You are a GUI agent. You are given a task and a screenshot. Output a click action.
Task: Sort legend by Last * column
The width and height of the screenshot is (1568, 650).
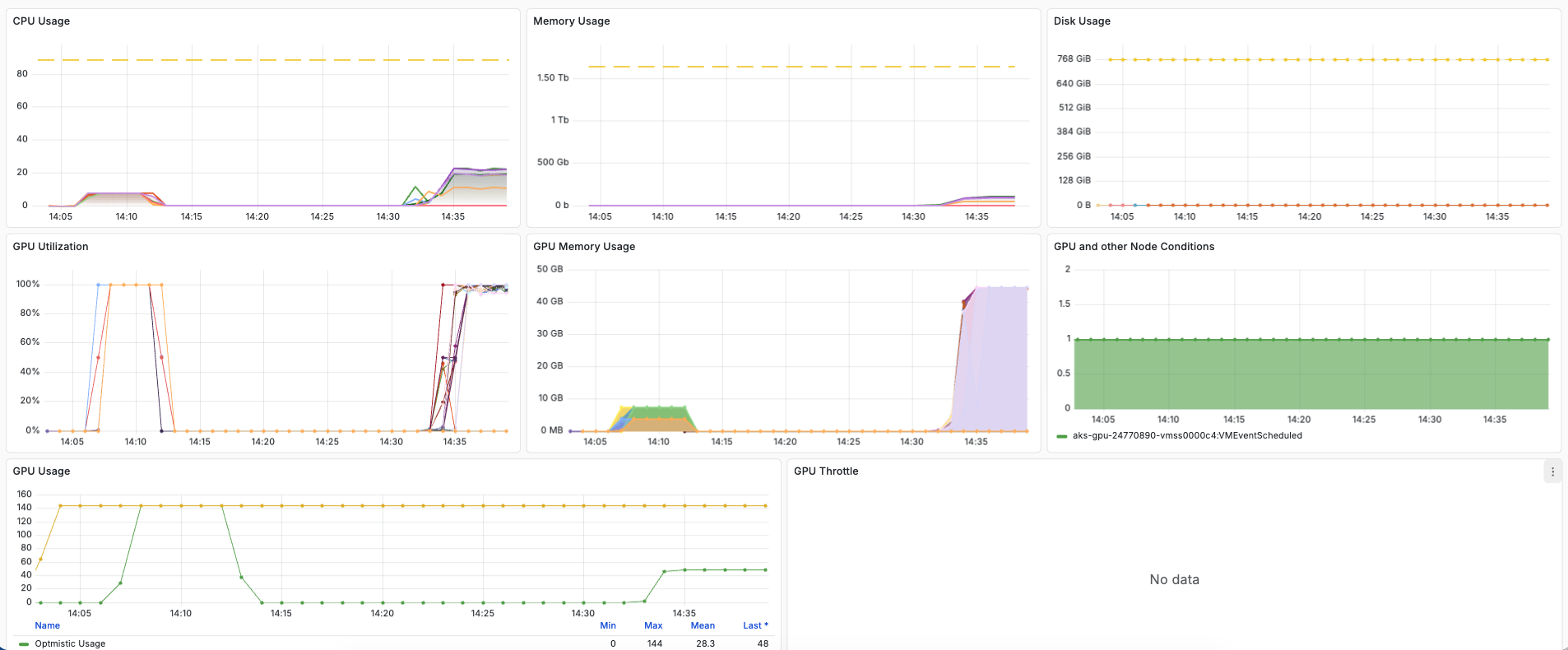754,625
